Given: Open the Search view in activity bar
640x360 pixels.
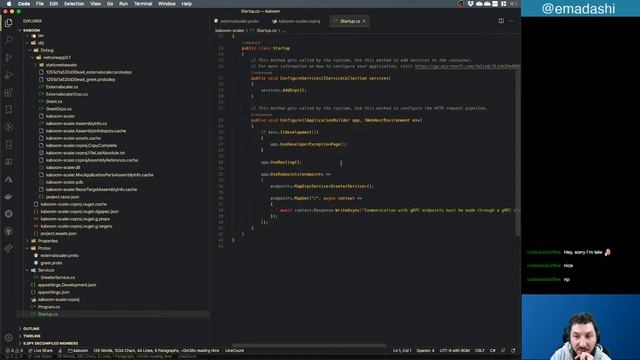Looking at the screenshot, I should point(9,40).
